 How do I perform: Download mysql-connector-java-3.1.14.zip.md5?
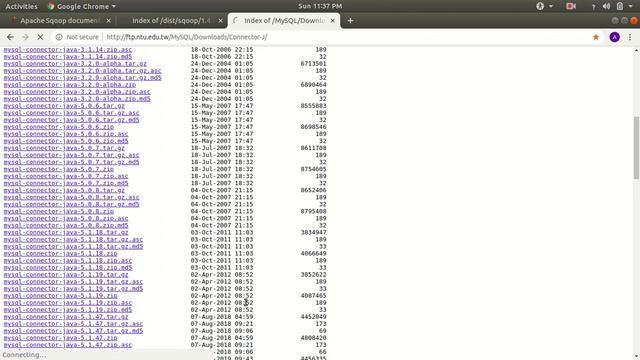(x=68, y=56)
